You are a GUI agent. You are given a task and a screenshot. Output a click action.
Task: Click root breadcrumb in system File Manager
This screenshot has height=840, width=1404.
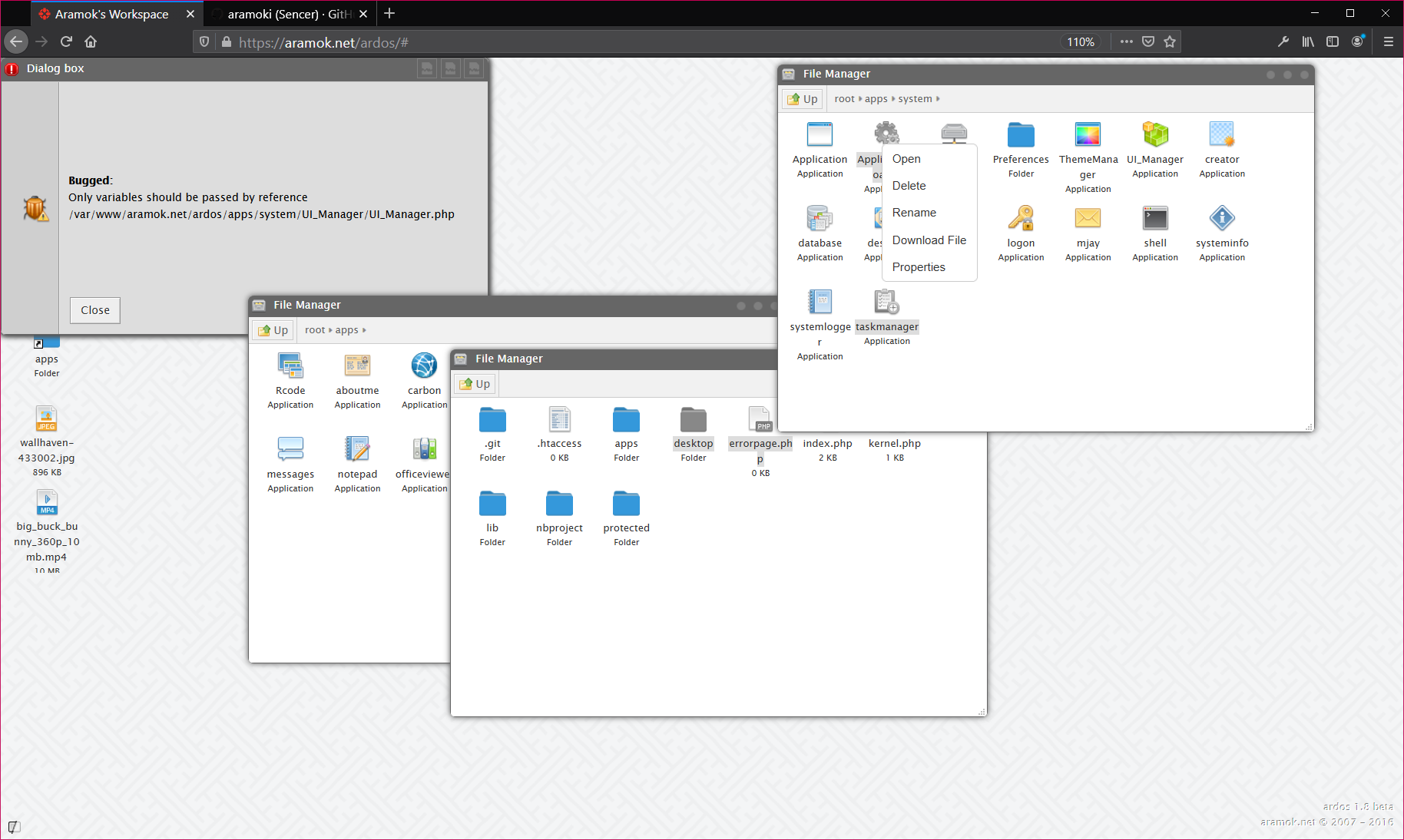[844, 99]
